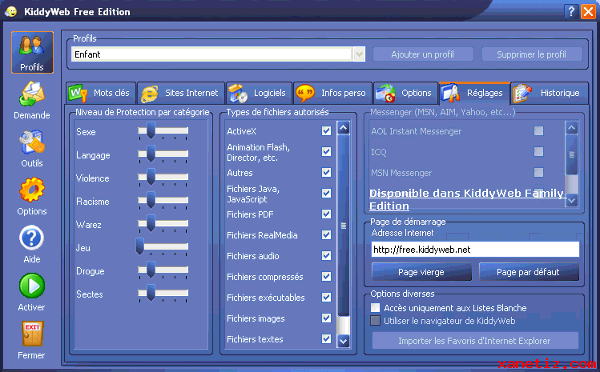
Task: Uncheck Fichiers Java, JavaScript checkbox
Action: tap(326, 193)
